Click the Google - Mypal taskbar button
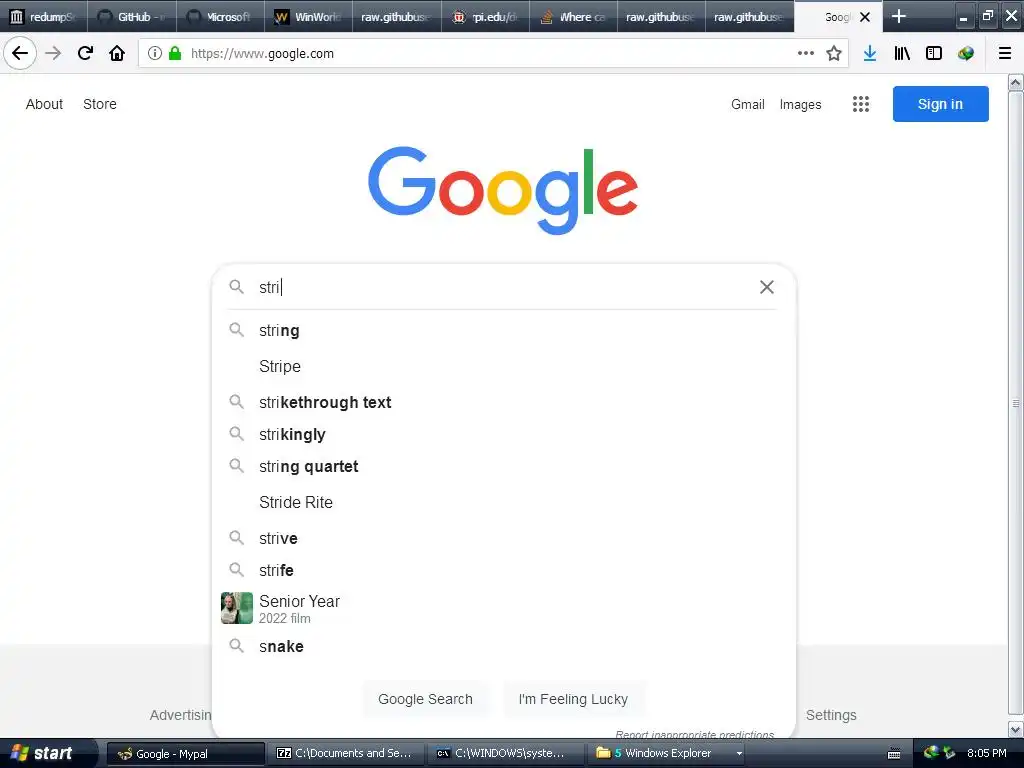 click(x=186, y=753)
